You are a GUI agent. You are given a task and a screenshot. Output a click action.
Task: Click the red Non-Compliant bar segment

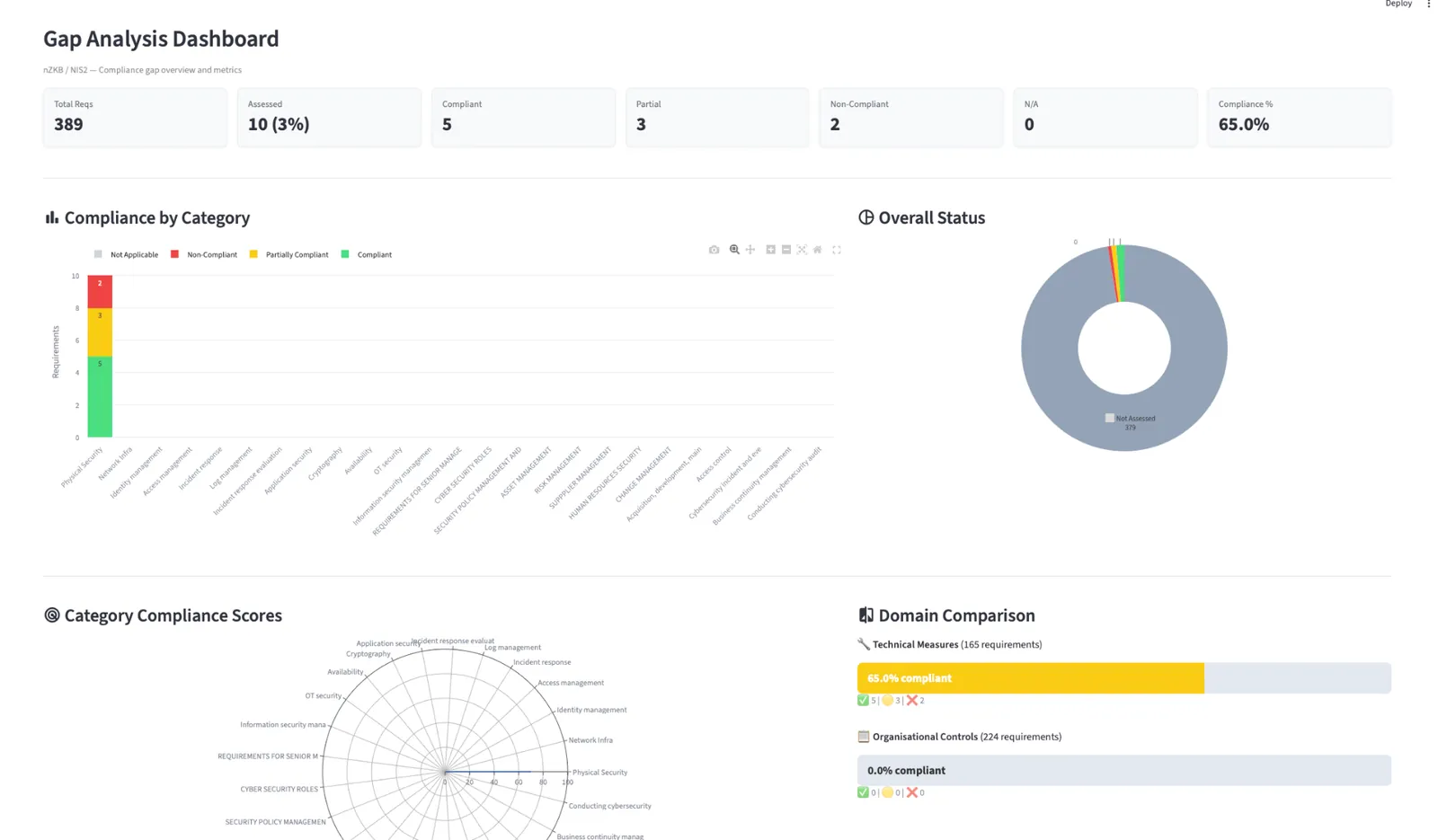click(x=100, y=292)
